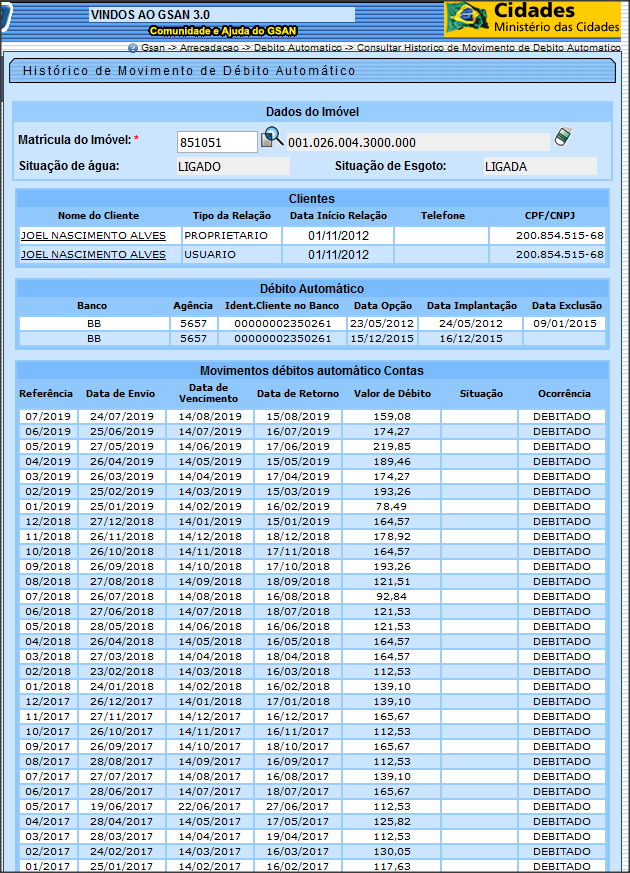This screenshot has width=630, height=873.
Task: Click the Data Implantação value 16/12/2015
Action: (471, 339)
